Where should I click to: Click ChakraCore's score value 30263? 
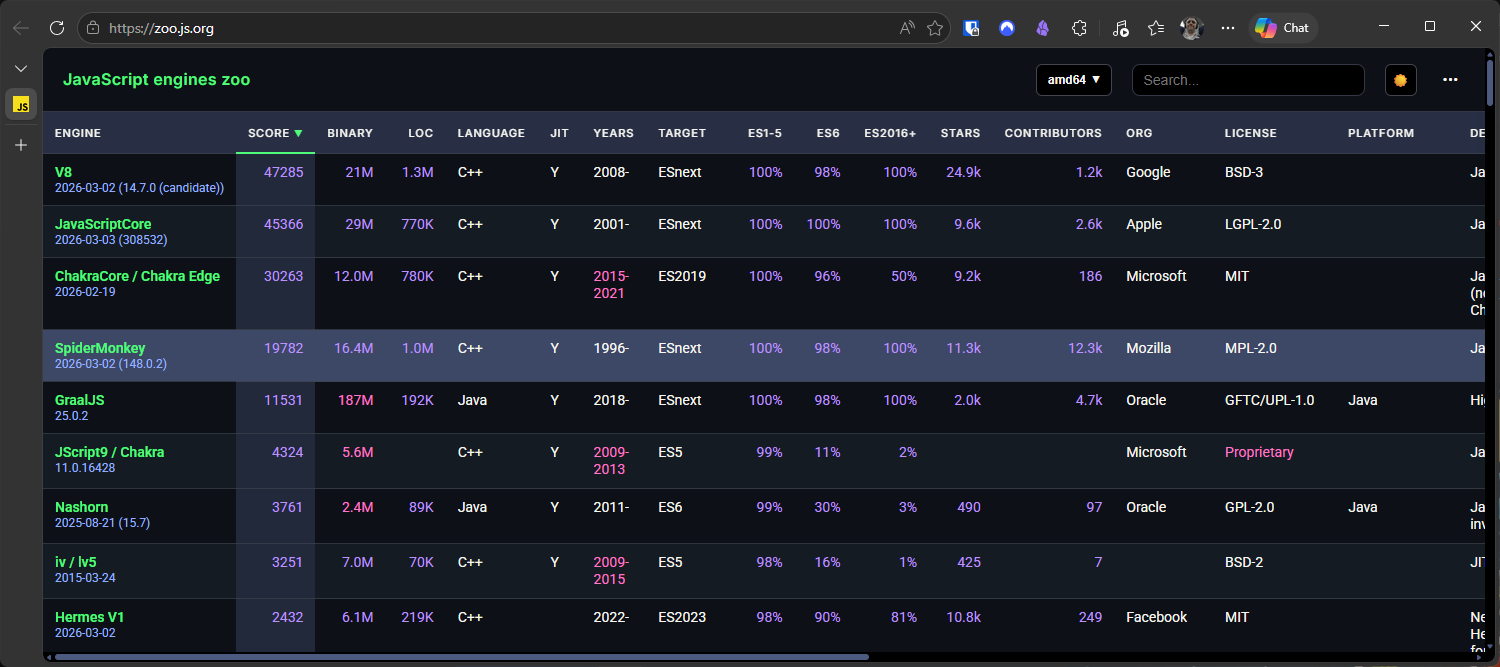(283, 276)
